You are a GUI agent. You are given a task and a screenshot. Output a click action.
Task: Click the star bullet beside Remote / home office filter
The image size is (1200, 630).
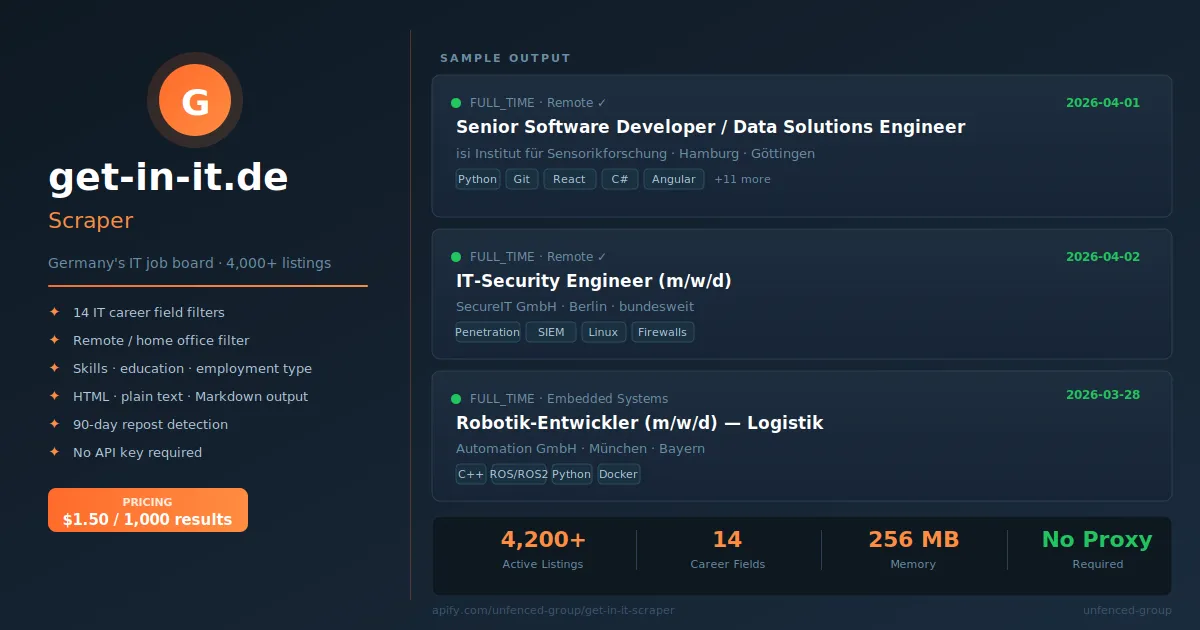pyautogui.click(x=55, y=341)
